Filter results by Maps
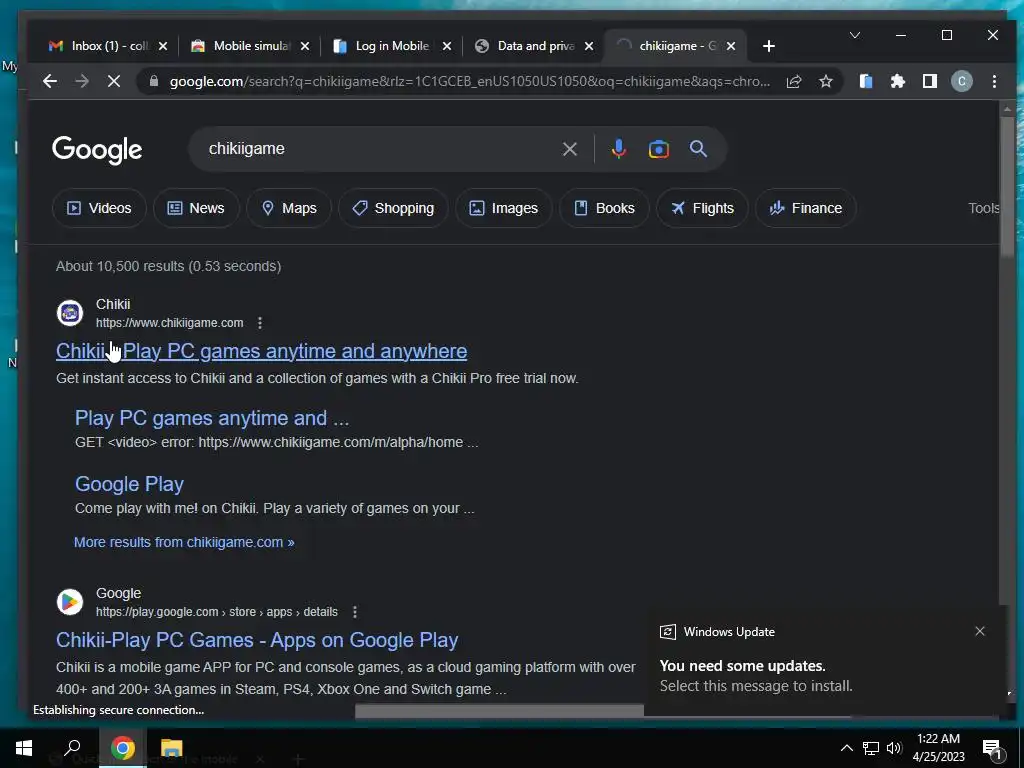Screen dimensions: 1024x768 [289, 208]
